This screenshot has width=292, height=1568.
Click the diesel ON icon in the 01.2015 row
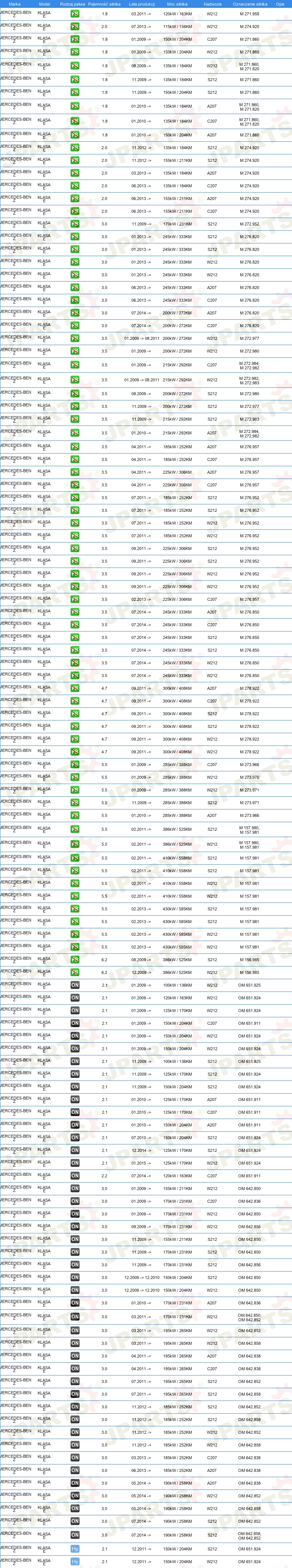pos(75,1164)
